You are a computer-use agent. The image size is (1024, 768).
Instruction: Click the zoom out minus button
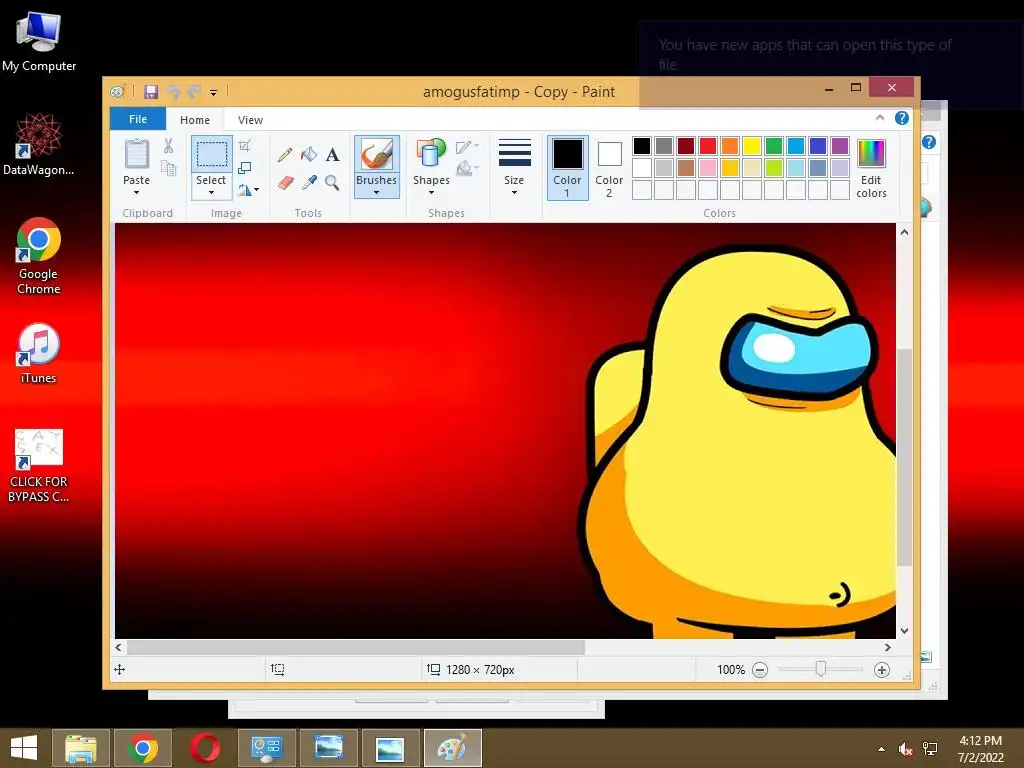760,669
